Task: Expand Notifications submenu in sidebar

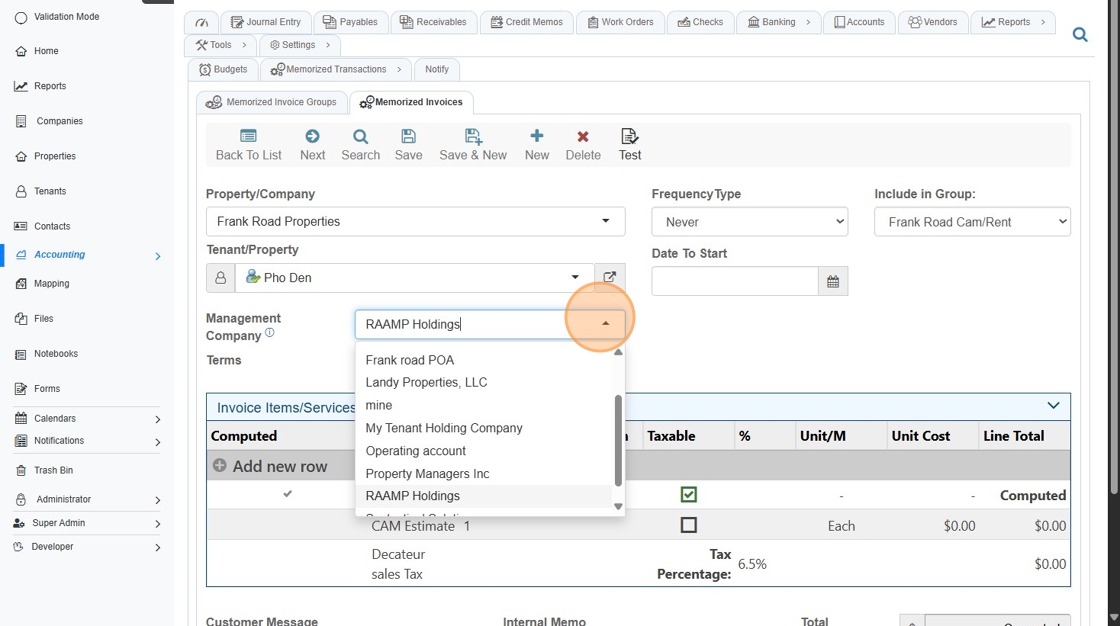Action: pos(158,442)
